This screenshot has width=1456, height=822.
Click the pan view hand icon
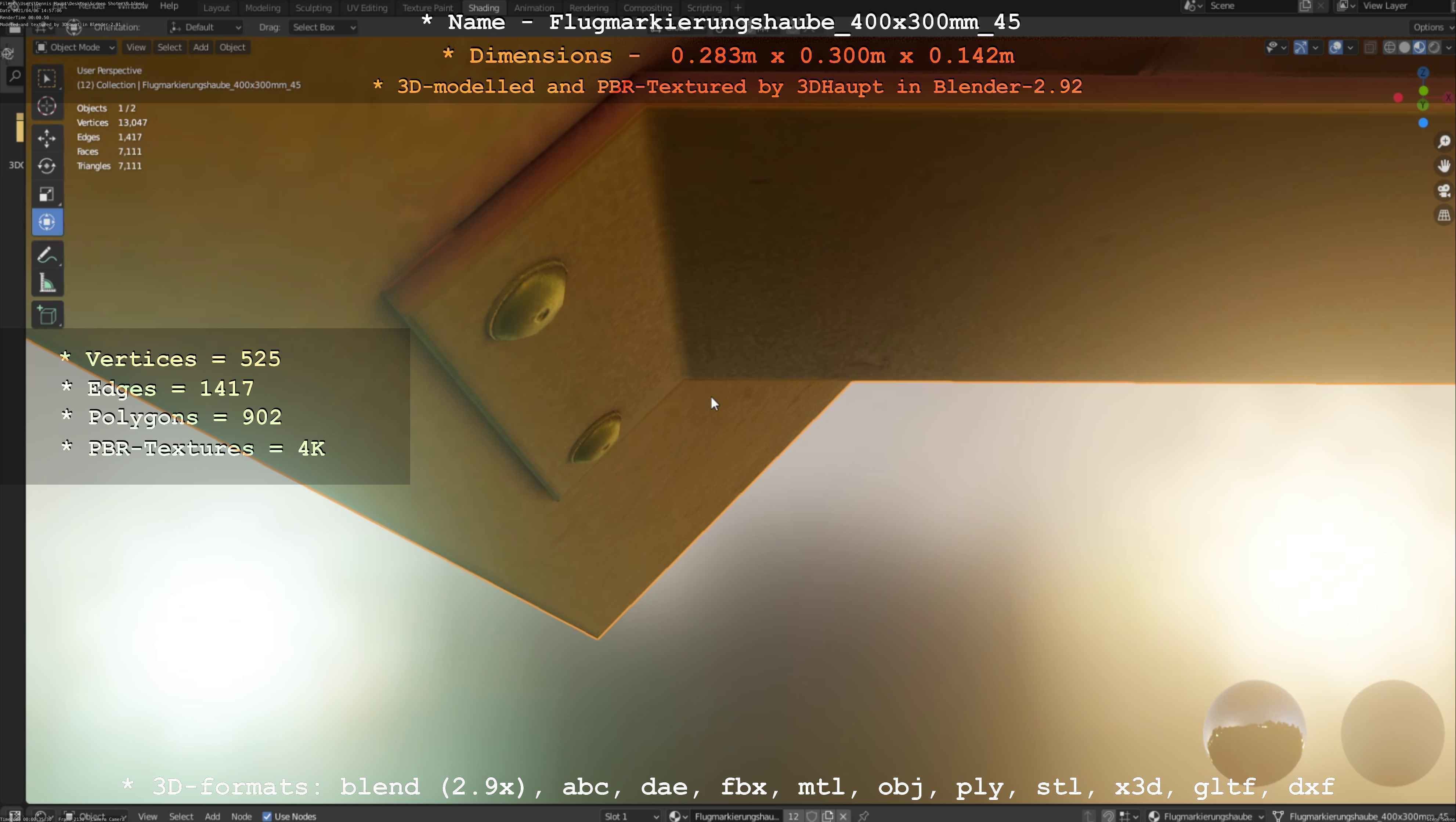(1444, 166)
